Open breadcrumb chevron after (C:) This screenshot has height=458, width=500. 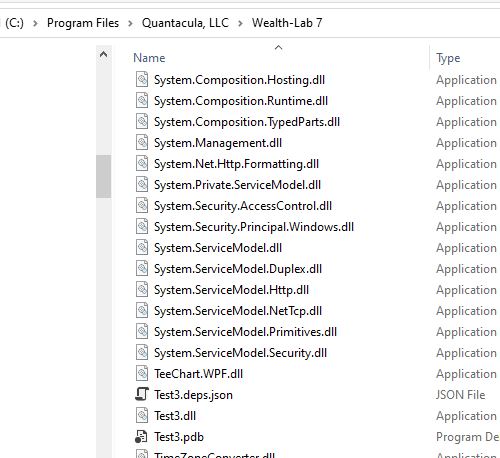[35, 23]
